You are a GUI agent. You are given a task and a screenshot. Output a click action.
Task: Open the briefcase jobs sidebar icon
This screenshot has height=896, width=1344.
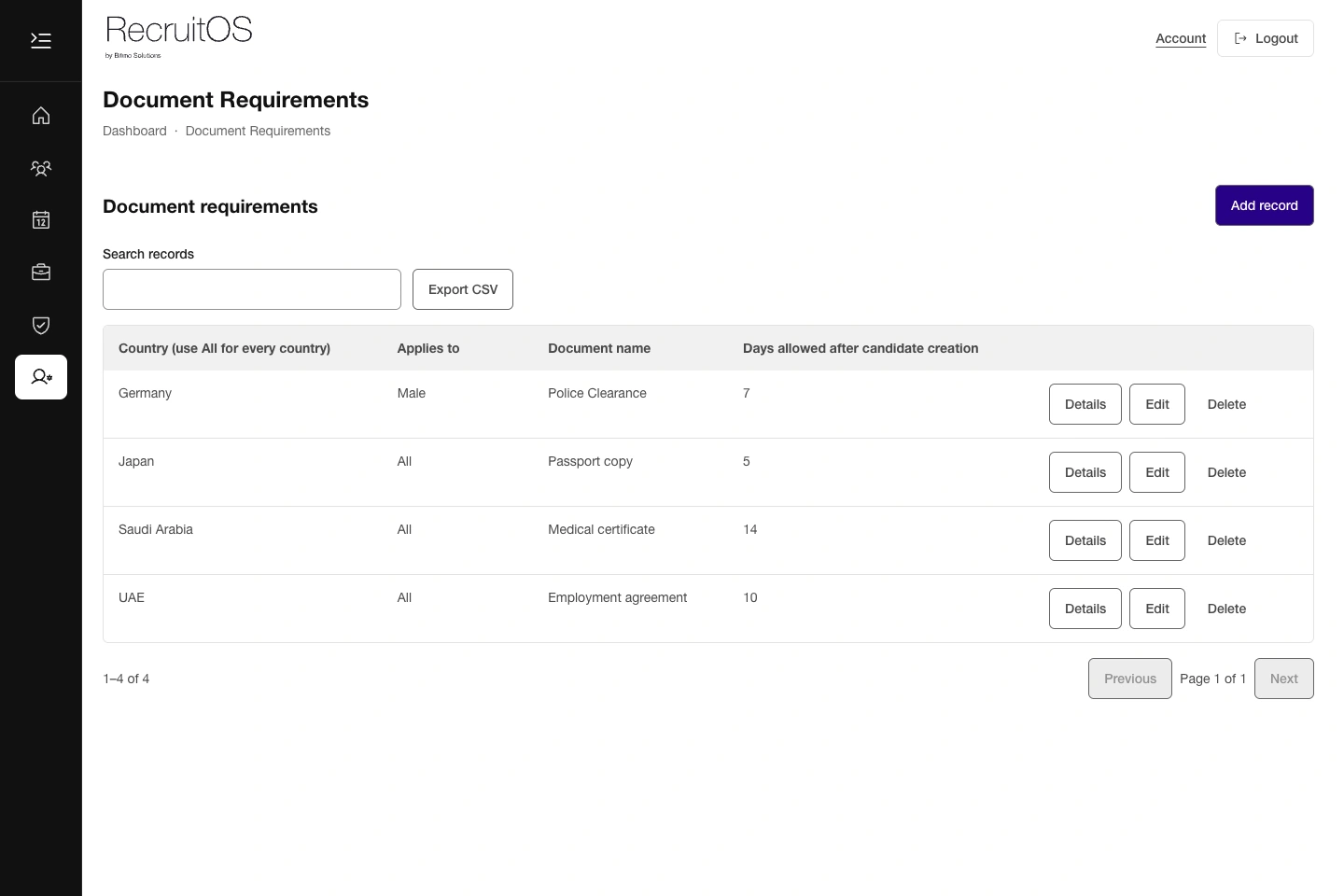pyautogui.click(x=41, y=273)
